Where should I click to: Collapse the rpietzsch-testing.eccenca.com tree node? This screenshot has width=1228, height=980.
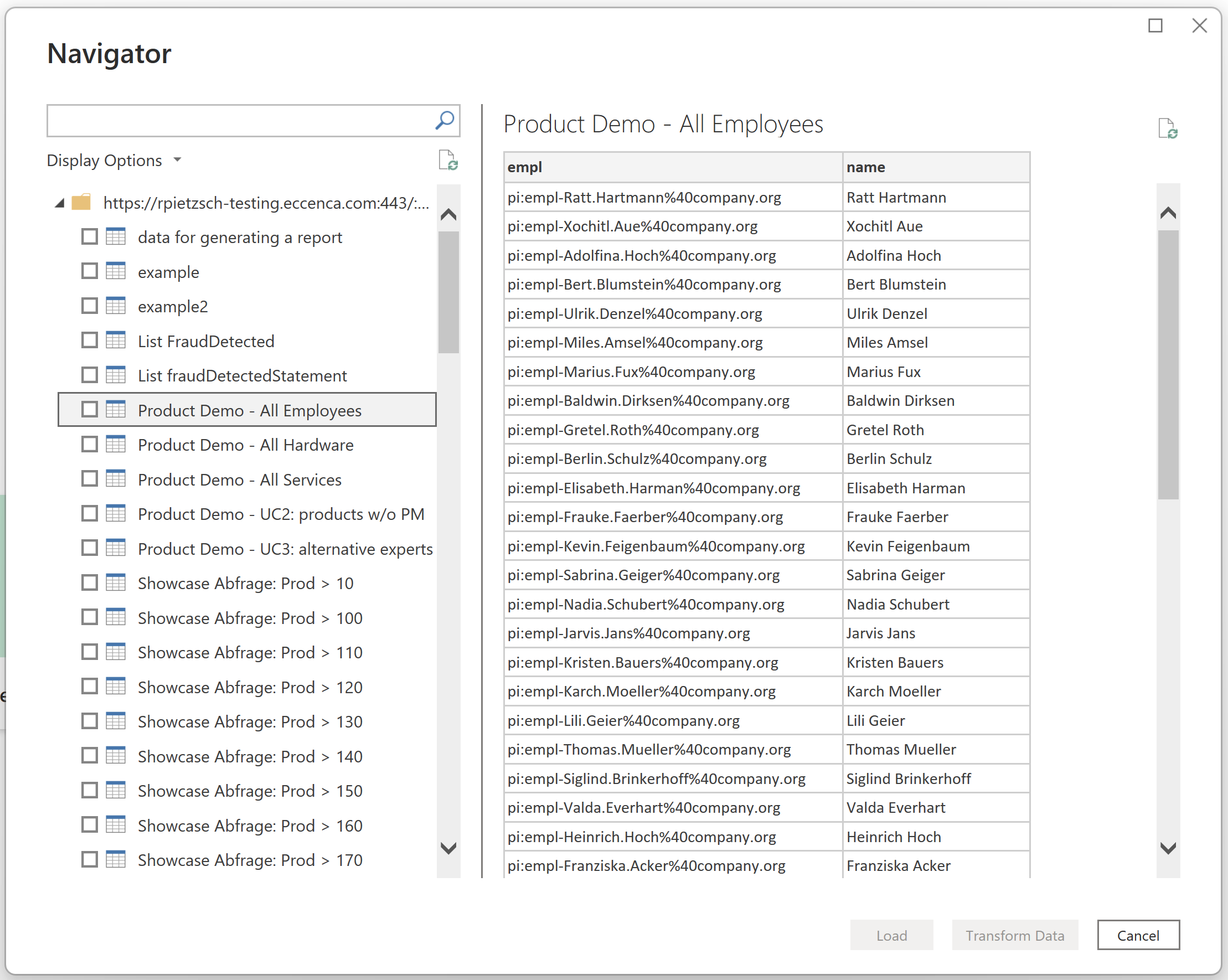[60, 203]
